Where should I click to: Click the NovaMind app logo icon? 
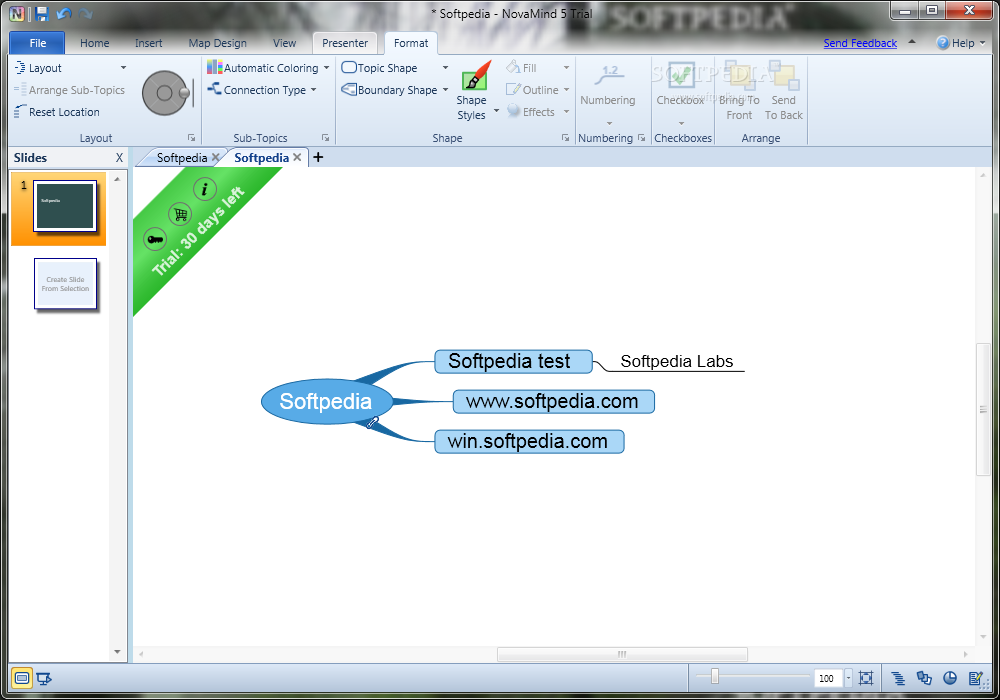tap(17, 13)
